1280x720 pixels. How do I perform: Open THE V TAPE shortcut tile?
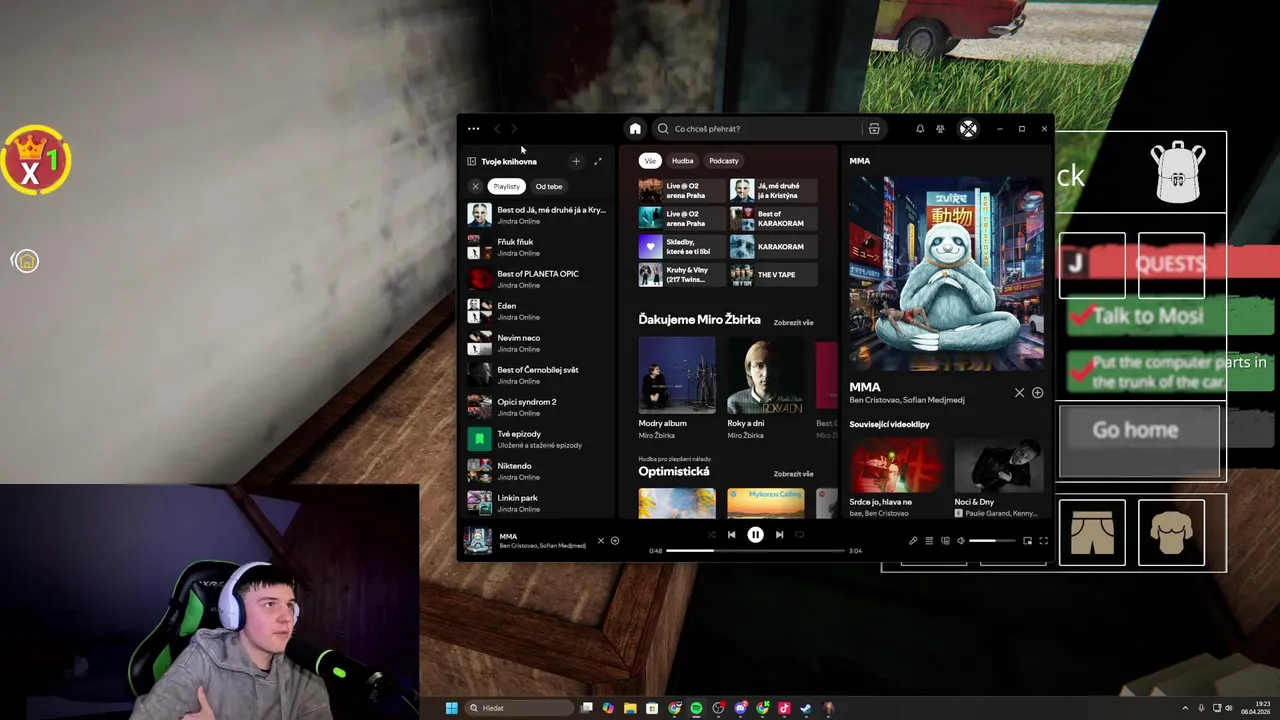[x=773, y=274]
